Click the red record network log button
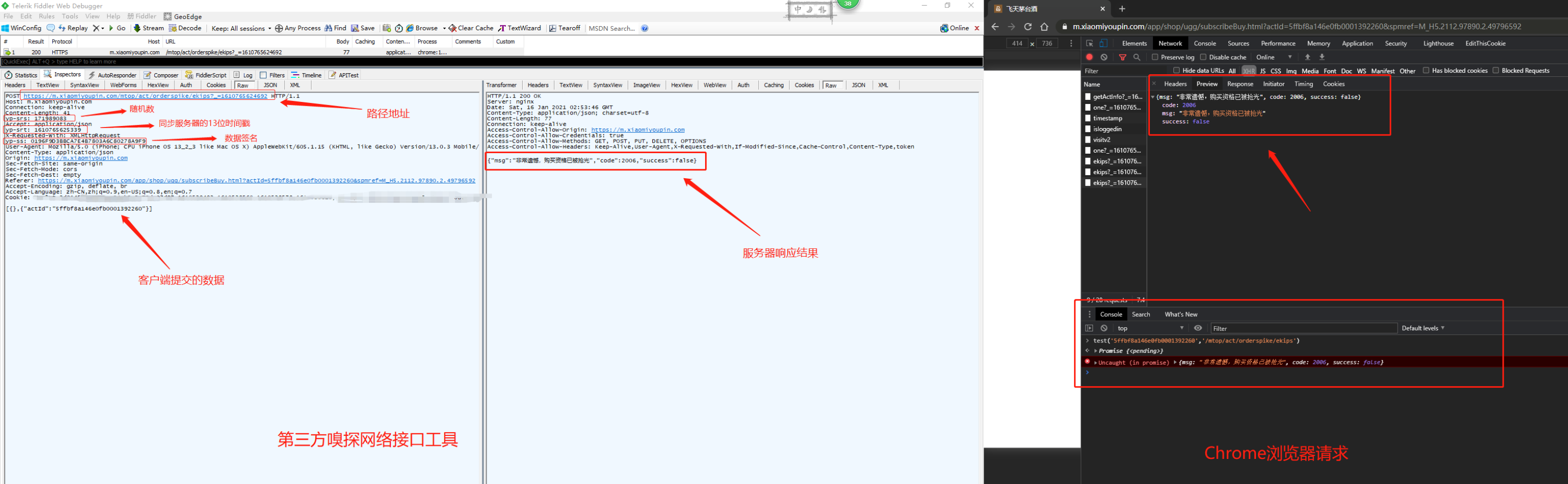This screenshot has height=484, width=1568. (1089, 57)
